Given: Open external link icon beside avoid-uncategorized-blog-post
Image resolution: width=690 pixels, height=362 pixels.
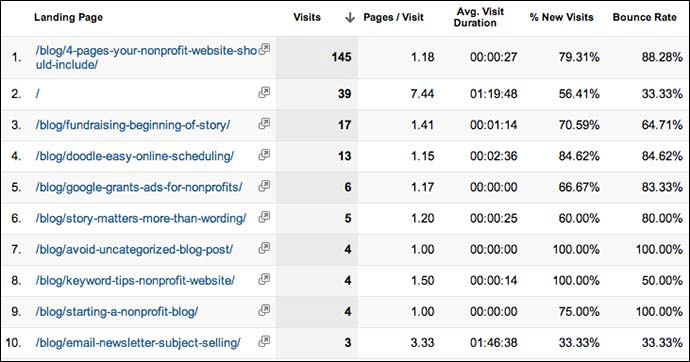Looking at the screenshot, I should click(x=264, y=248).
